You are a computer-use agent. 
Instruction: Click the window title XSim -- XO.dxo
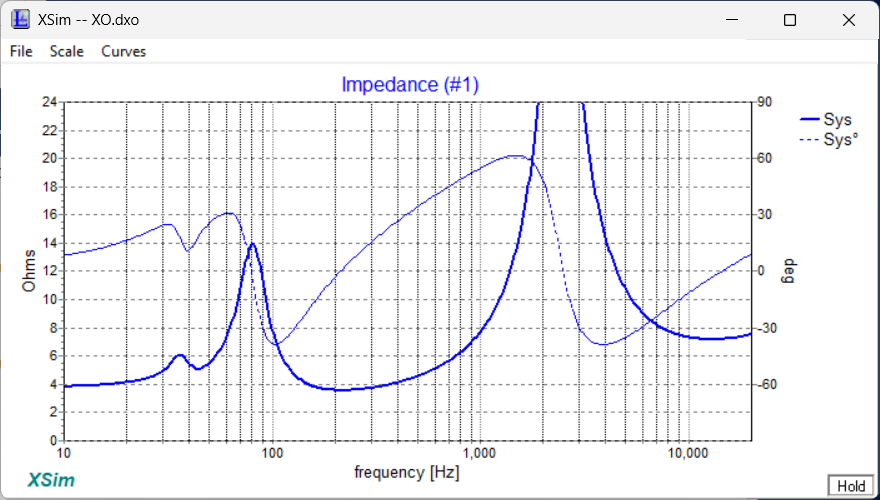79,20
